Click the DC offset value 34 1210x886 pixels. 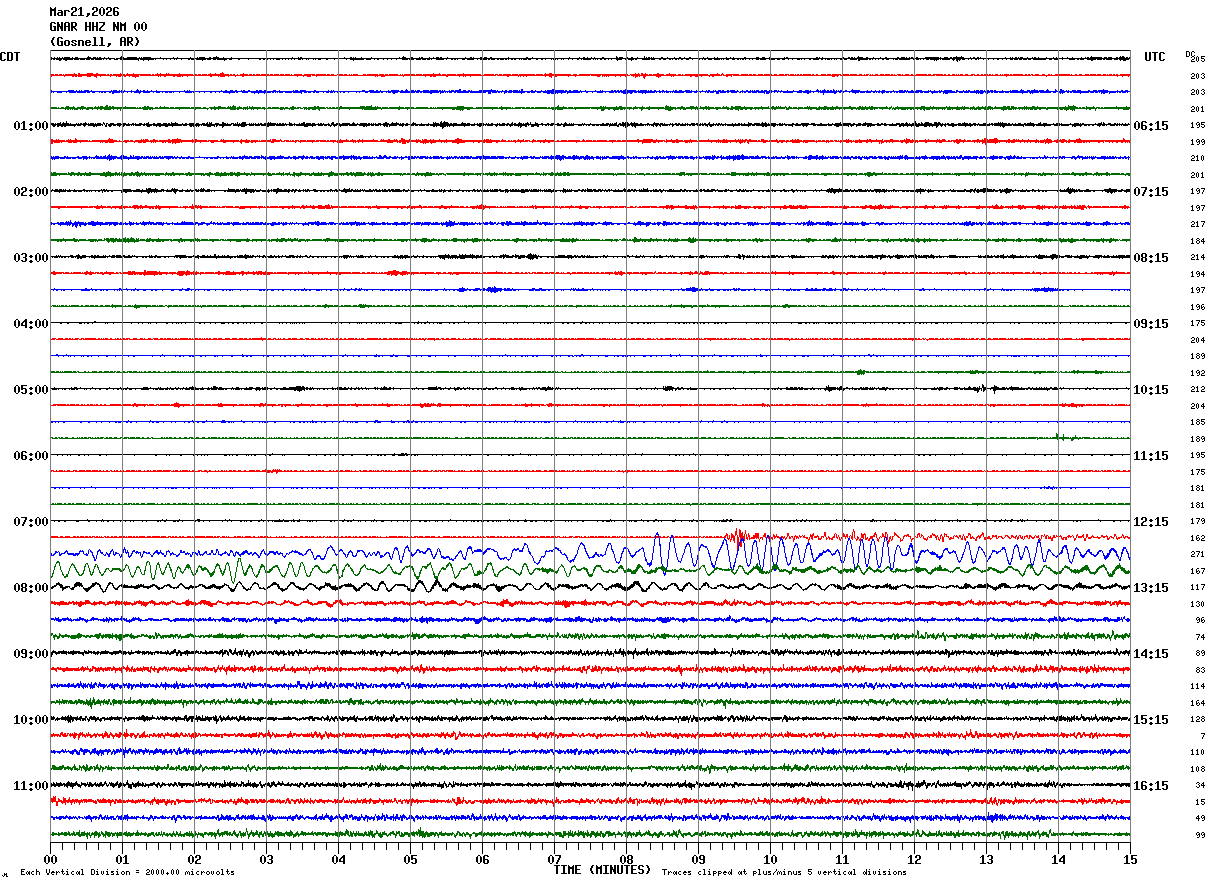point(1200,785)
